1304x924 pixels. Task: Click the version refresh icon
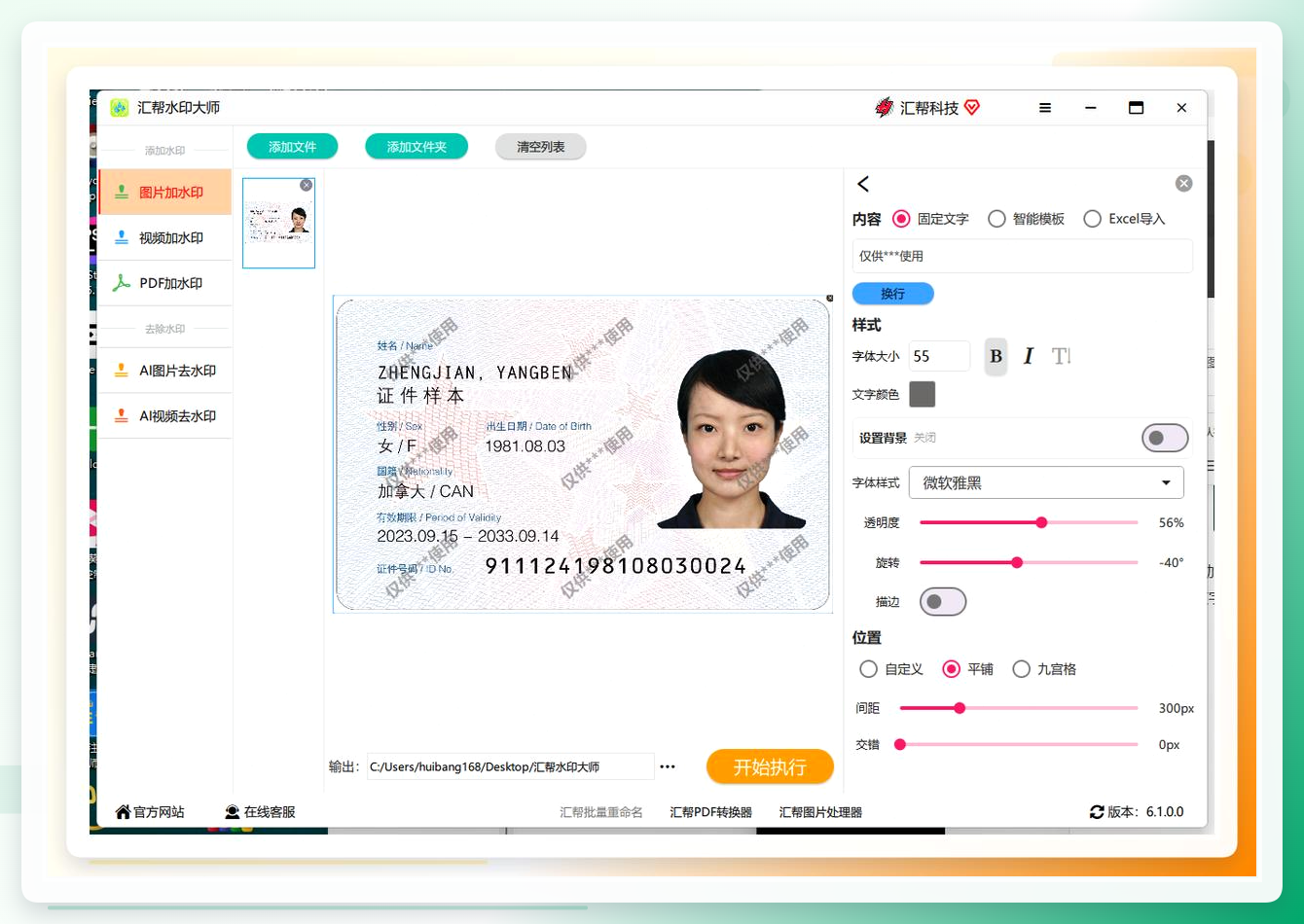tap(1097, 812)
